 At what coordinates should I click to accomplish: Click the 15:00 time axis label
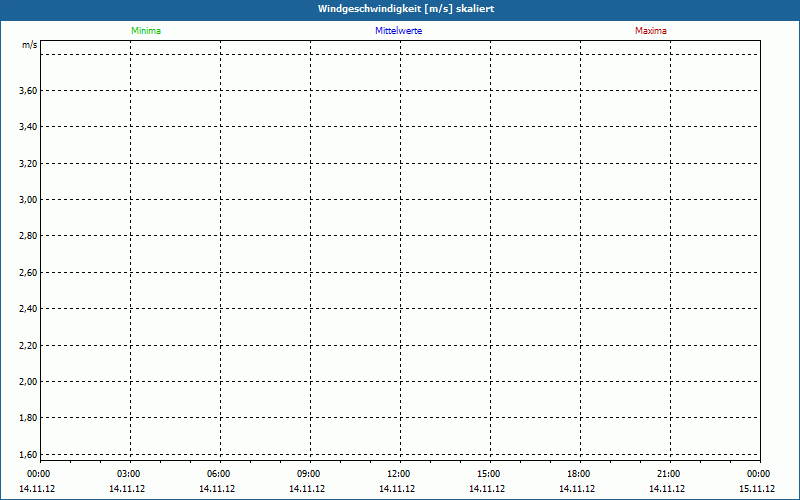pos(489,474)
